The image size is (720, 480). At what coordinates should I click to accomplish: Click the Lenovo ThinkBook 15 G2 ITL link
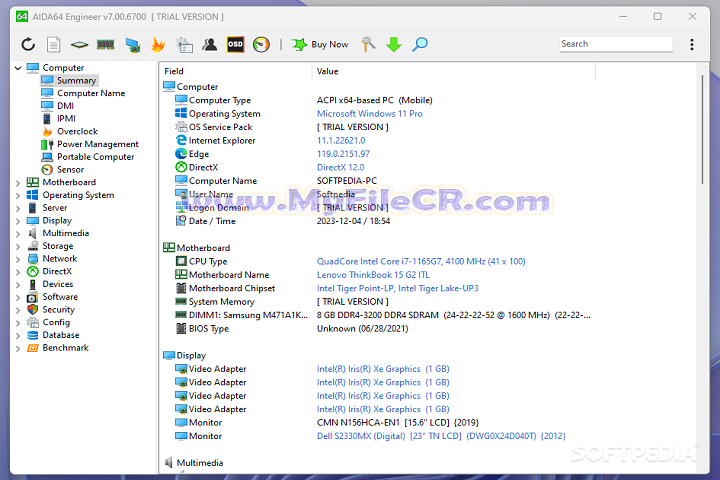[x=373, y=275]
